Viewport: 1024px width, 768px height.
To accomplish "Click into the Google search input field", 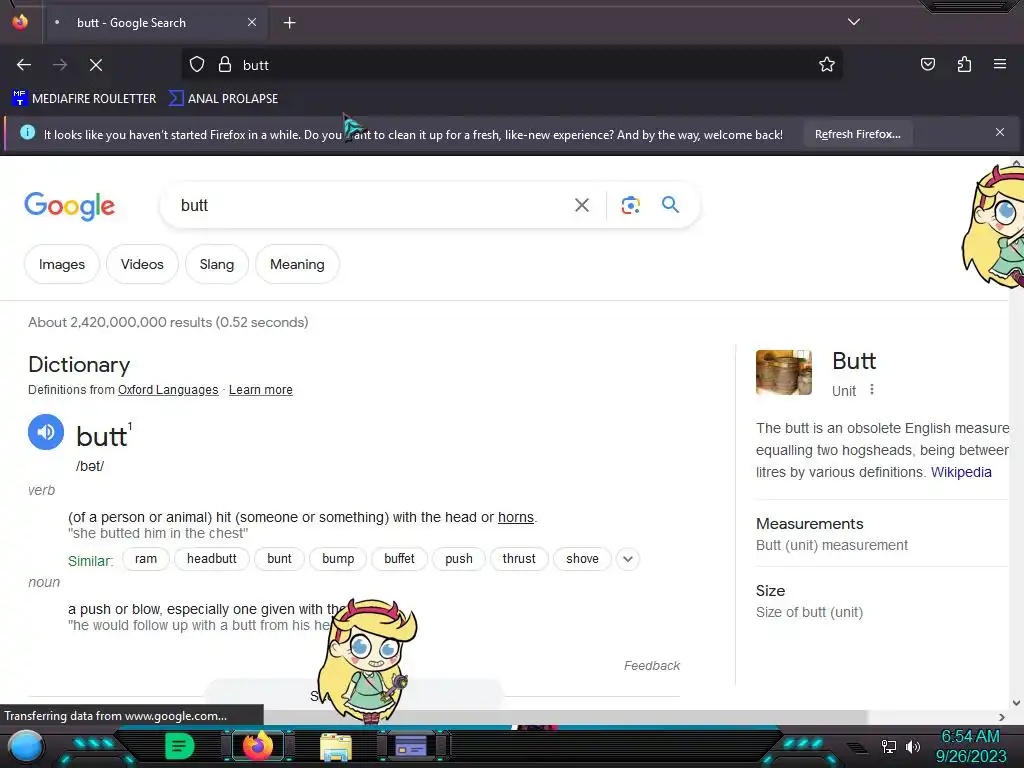I will tap(366, 205).
